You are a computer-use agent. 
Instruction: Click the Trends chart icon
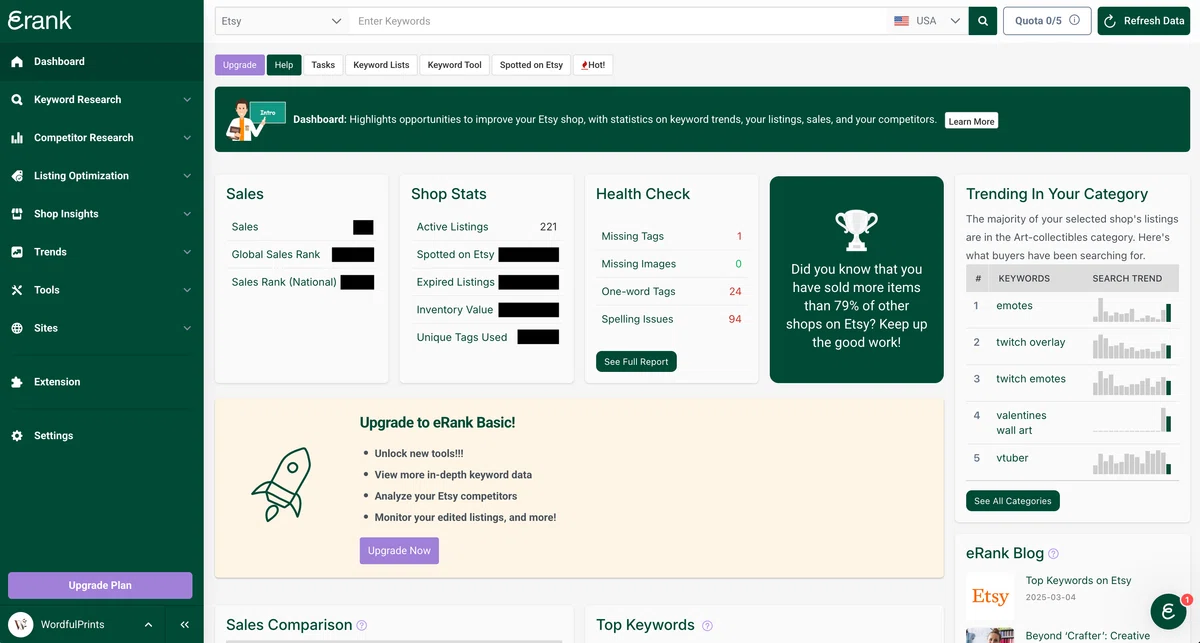coord(16,252)
